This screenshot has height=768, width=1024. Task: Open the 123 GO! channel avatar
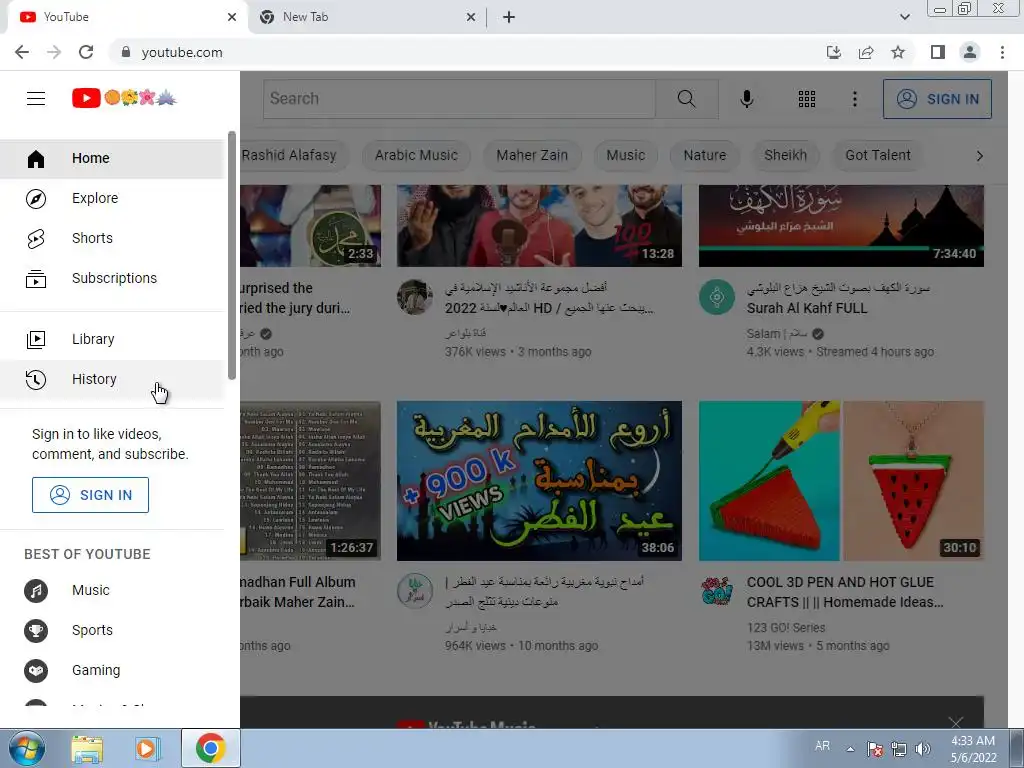pyautogui.click(x=716, y=592)
